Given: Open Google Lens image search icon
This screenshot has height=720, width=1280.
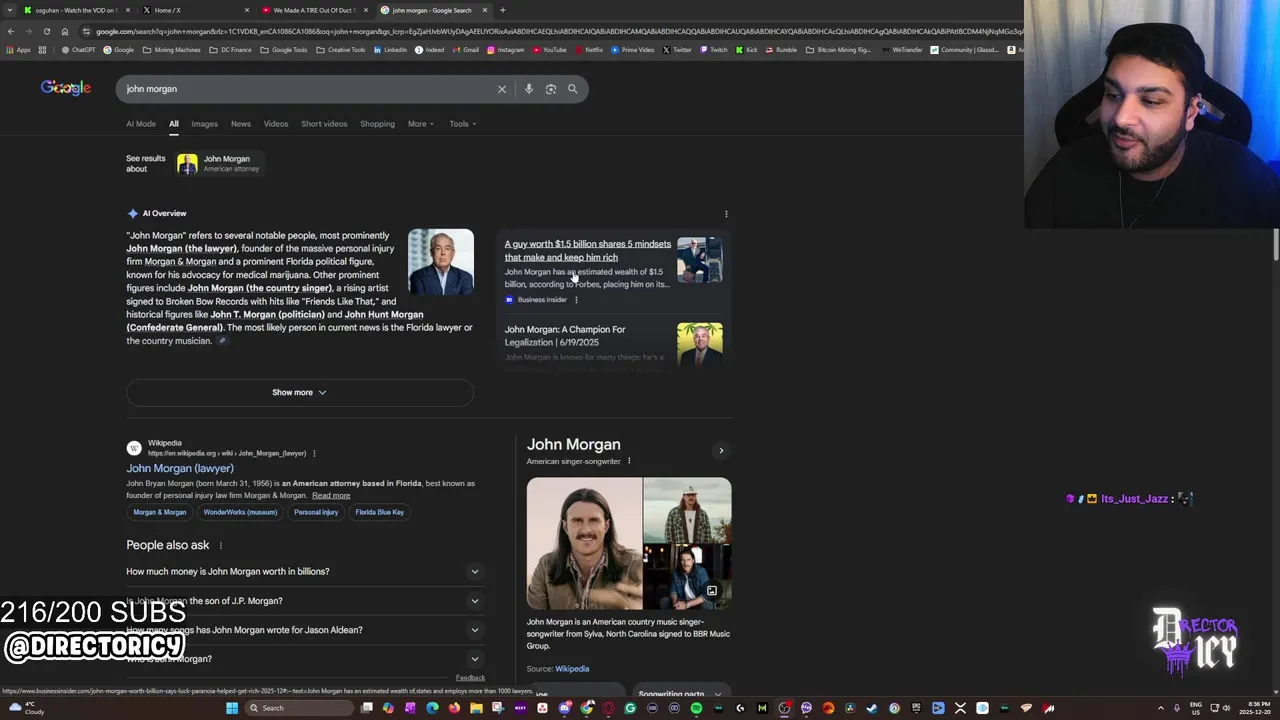Looking at the screenshot, I should (551, 89).
